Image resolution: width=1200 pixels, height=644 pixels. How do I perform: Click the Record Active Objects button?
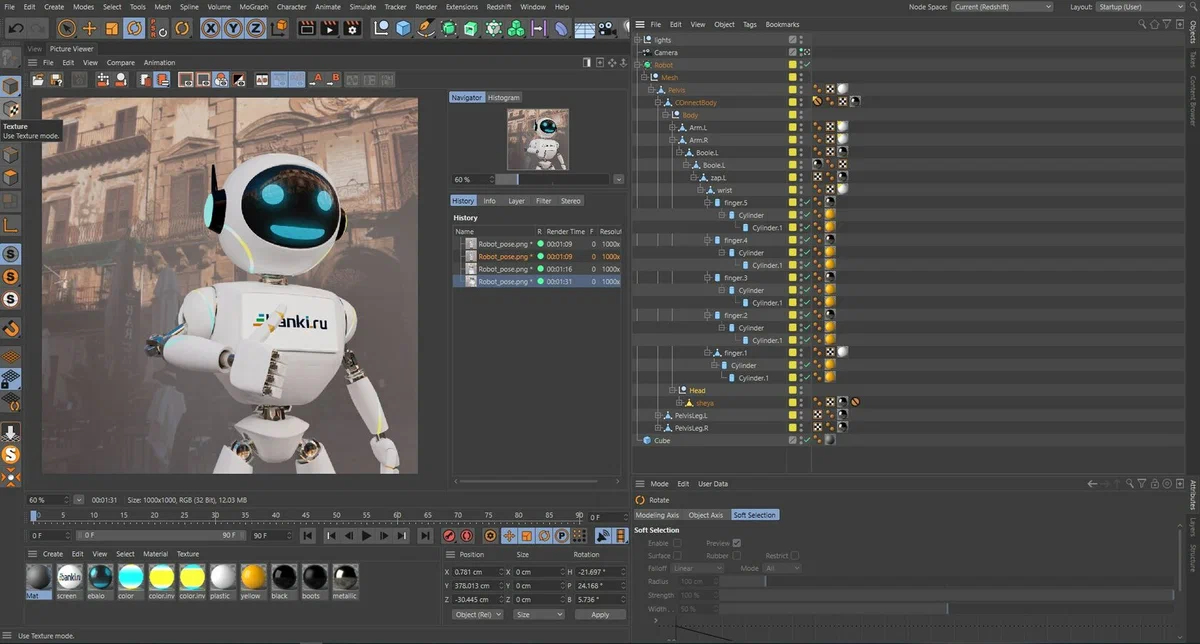click(450, 536)
